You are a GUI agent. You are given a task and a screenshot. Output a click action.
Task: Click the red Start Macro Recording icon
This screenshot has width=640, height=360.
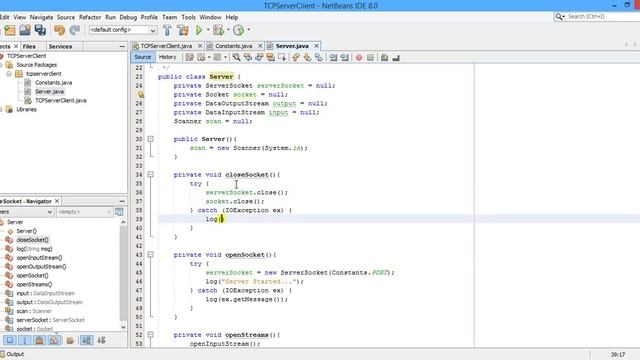(359, 58)
